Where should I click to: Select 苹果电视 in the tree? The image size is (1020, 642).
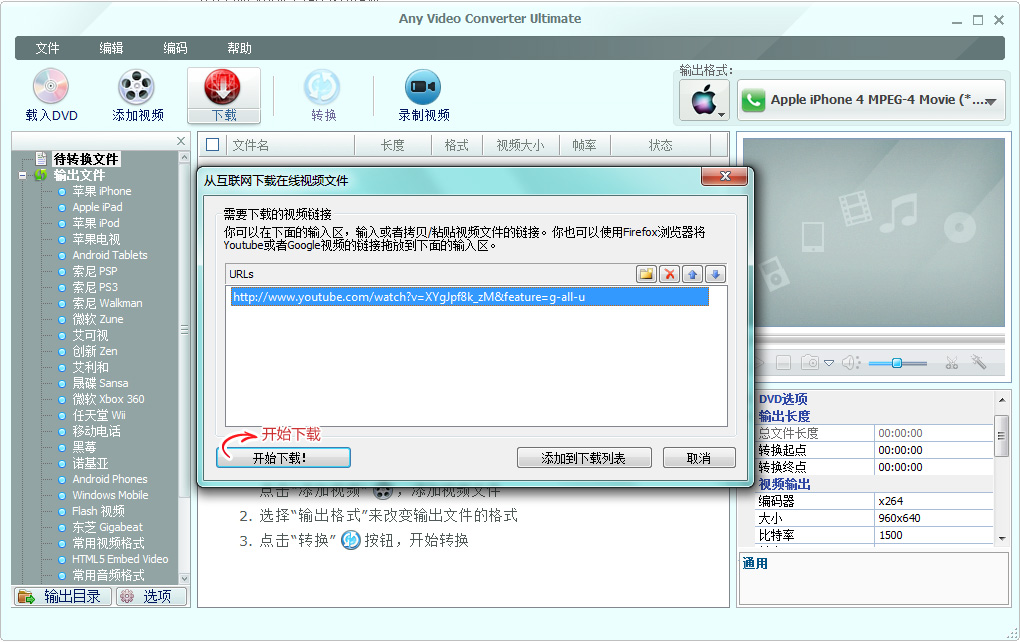click(x=96, y=239)
